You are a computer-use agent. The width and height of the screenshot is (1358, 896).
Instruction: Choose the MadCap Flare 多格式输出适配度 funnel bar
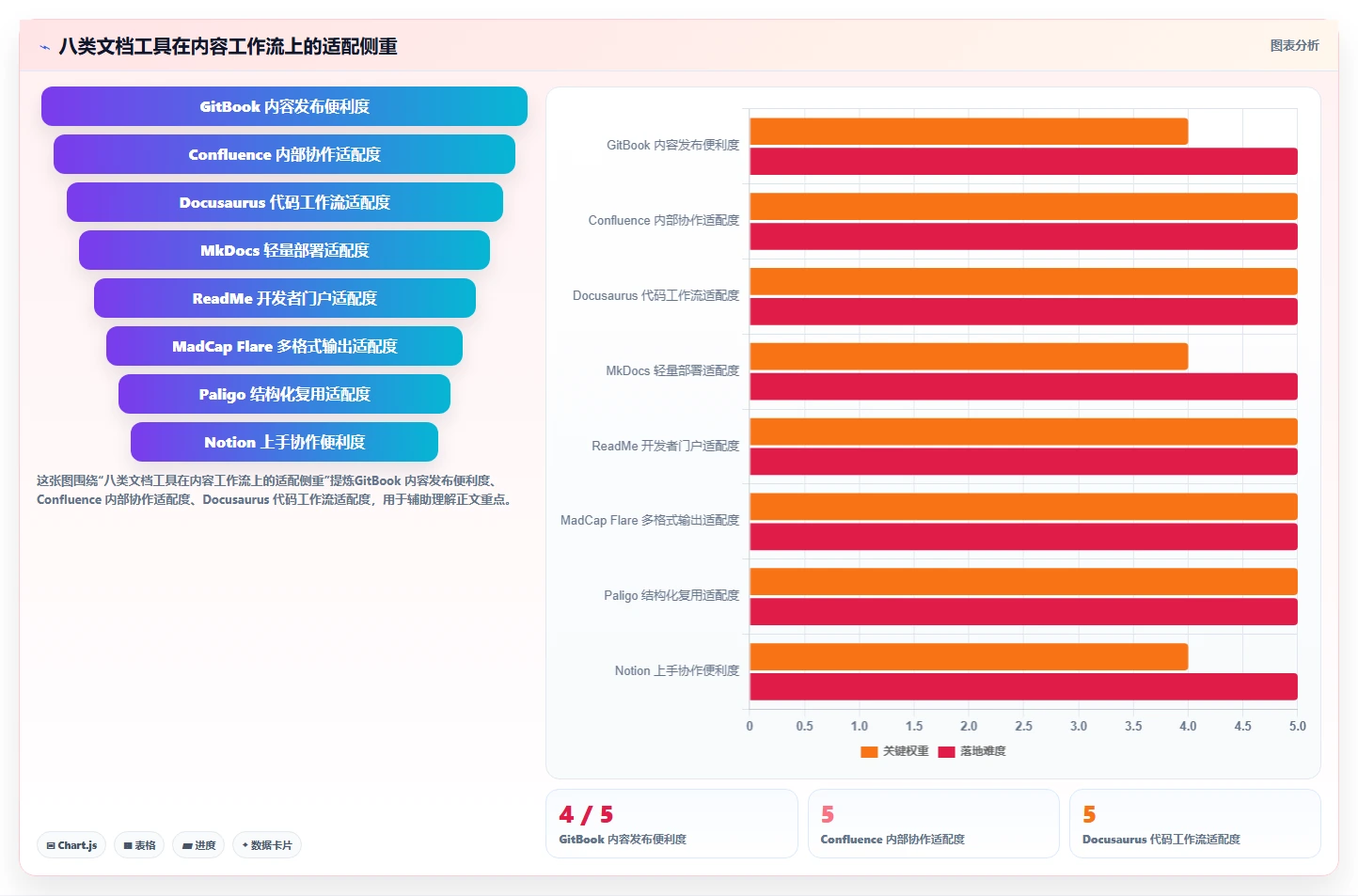click(x=284, y=346)
